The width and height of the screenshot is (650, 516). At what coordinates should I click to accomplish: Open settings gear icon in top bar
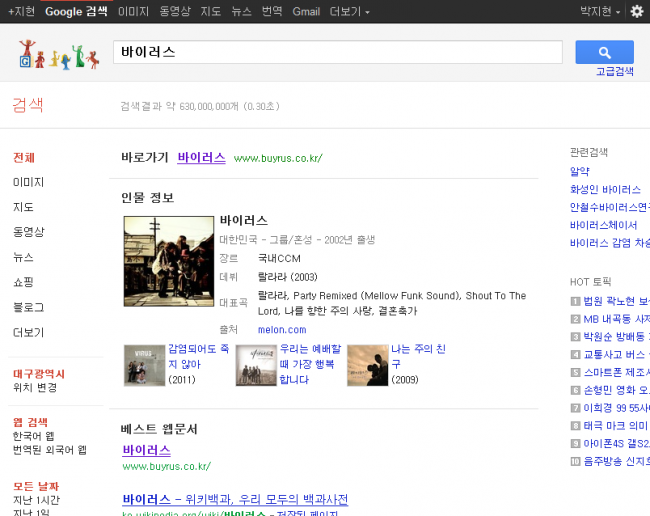tap(637, 11)
